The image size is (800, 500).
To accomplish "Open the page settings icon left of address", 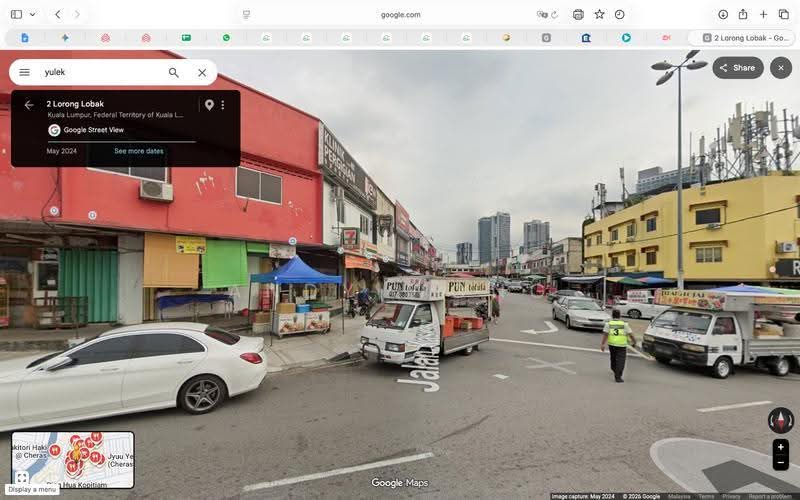I will click(246, 15).
